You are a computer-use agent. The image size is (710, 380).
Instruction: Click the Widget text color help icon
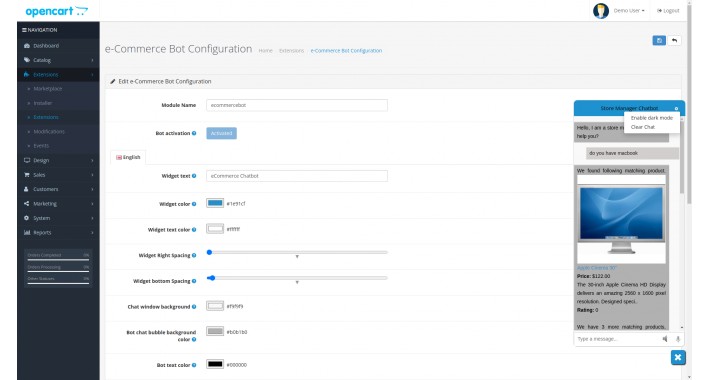194,230
